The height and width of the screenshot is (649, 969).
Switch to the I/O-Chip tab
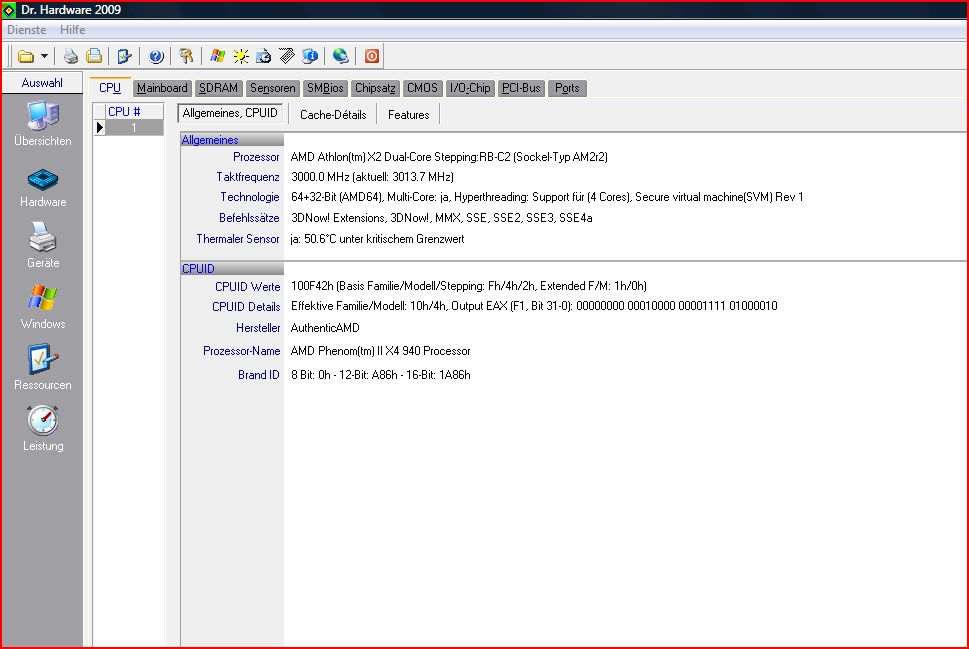tap(470, 88)
